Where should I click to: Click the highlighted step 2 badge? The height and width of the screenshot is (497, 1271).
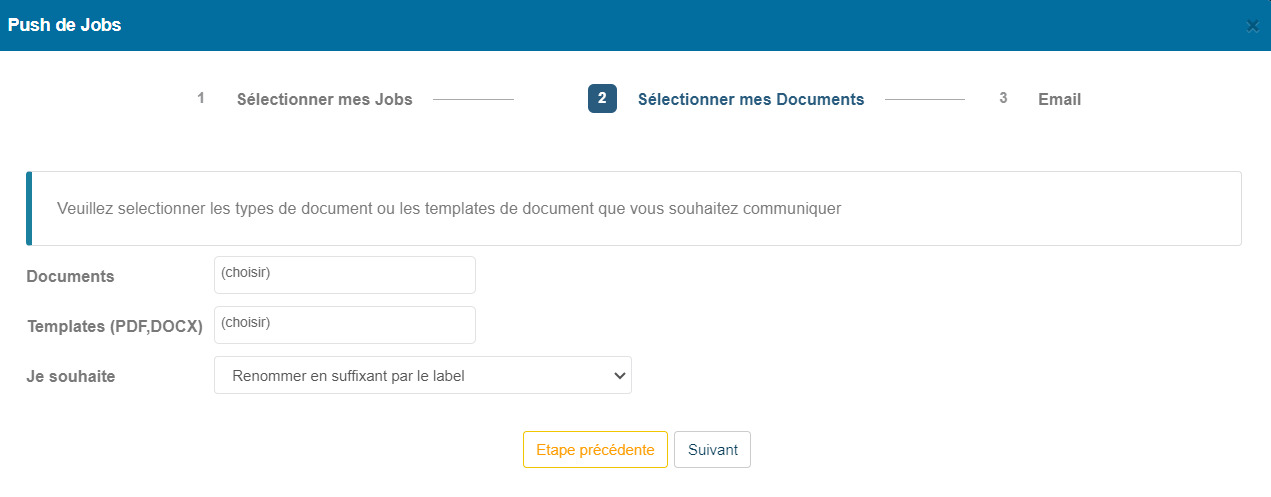pos(602,98)
